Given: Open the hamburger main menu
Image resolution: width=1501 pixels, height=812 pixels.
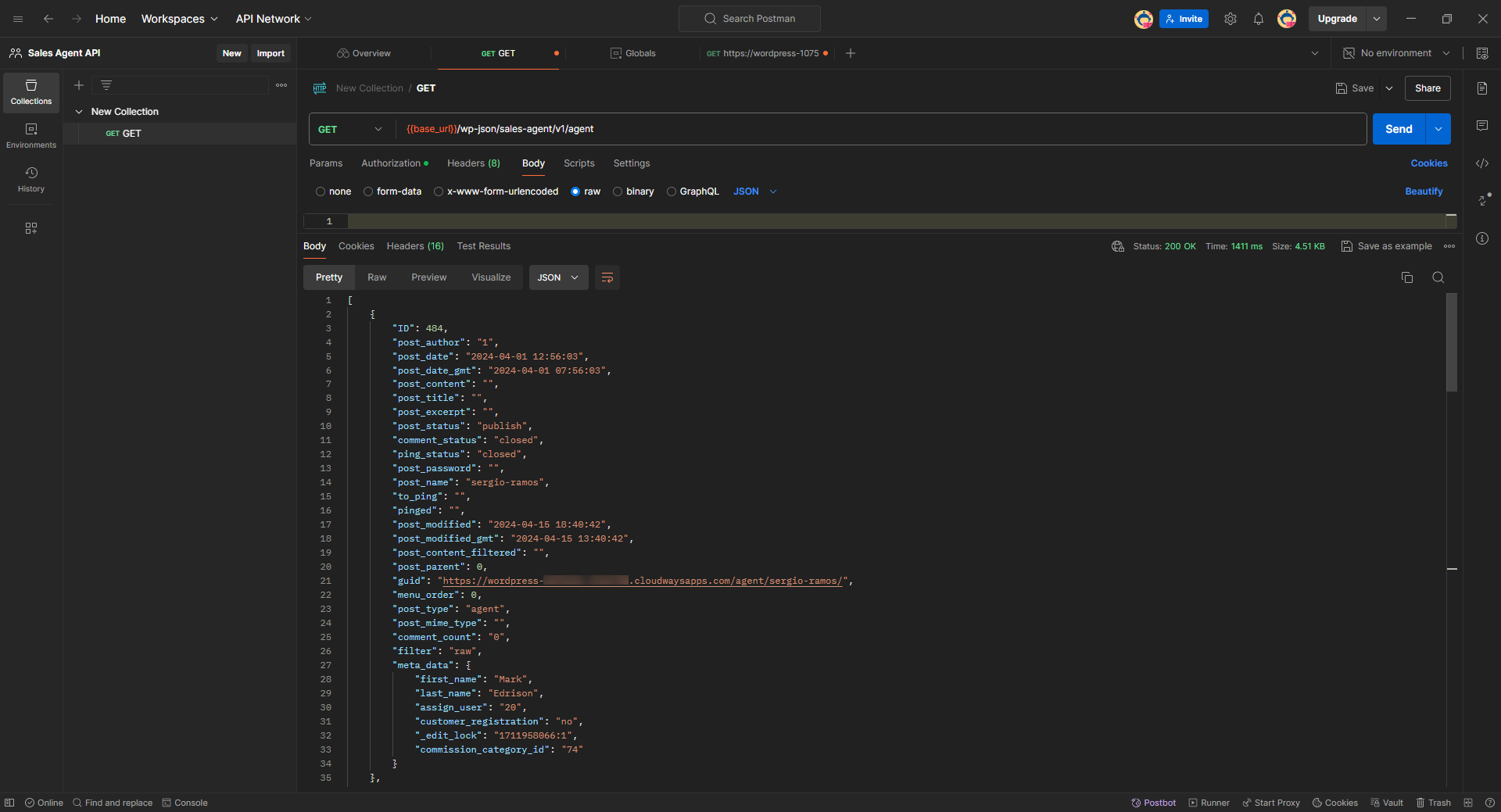Looking at the screenshot, I should (x=18, y=19).
